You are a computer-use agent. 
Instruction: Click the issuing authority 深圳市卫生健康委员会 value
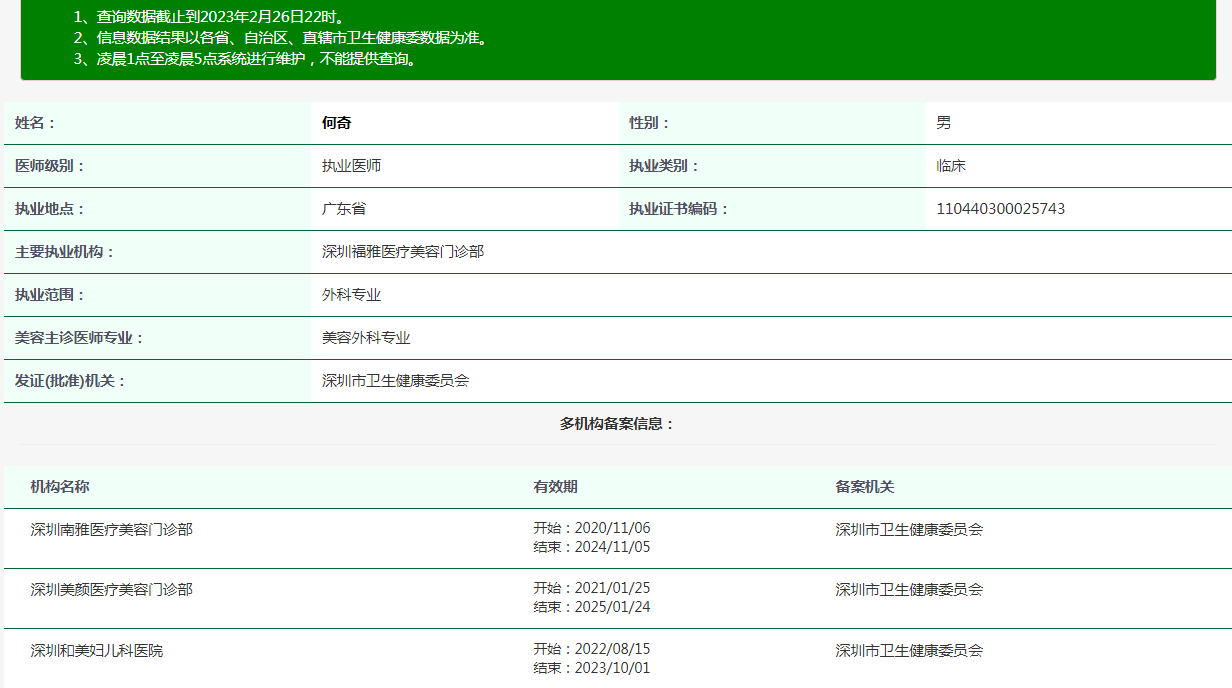pyautogui.click(x=395, y=381)
